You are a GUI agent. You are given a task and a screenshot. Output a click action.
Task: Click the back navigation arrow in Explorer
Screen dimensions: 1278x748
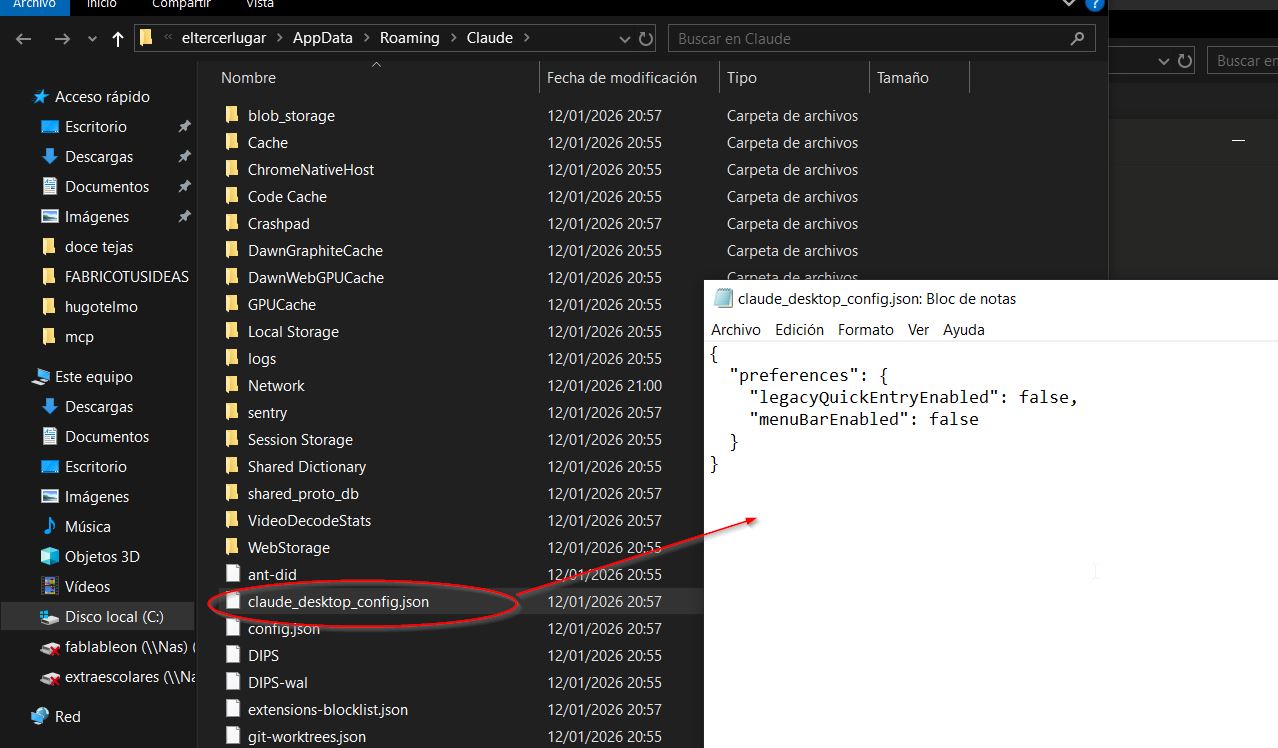[24, 39]
